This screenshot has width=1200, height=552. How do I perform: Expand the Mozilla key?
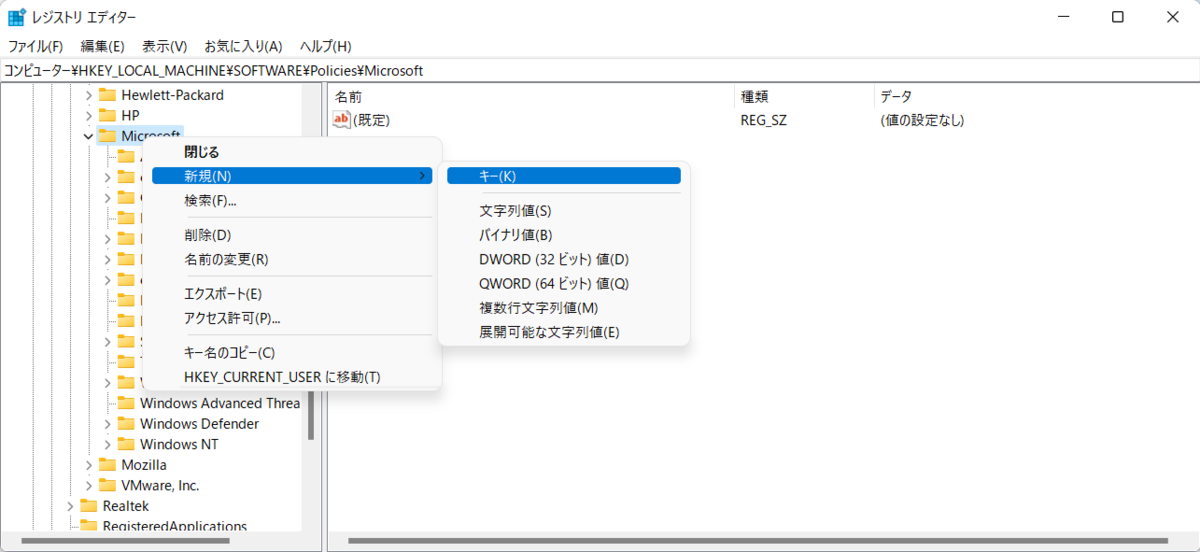[x=88, y=465]
